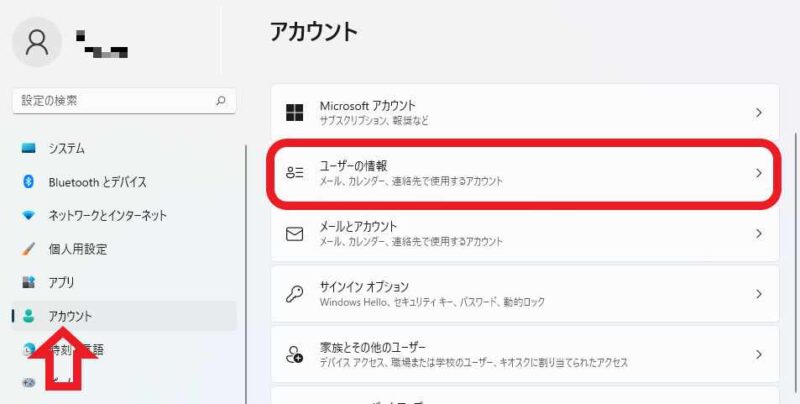Screen dimensions: 800x404
Task: Focus the 設定の検索 search field
Action: [124, 101]
